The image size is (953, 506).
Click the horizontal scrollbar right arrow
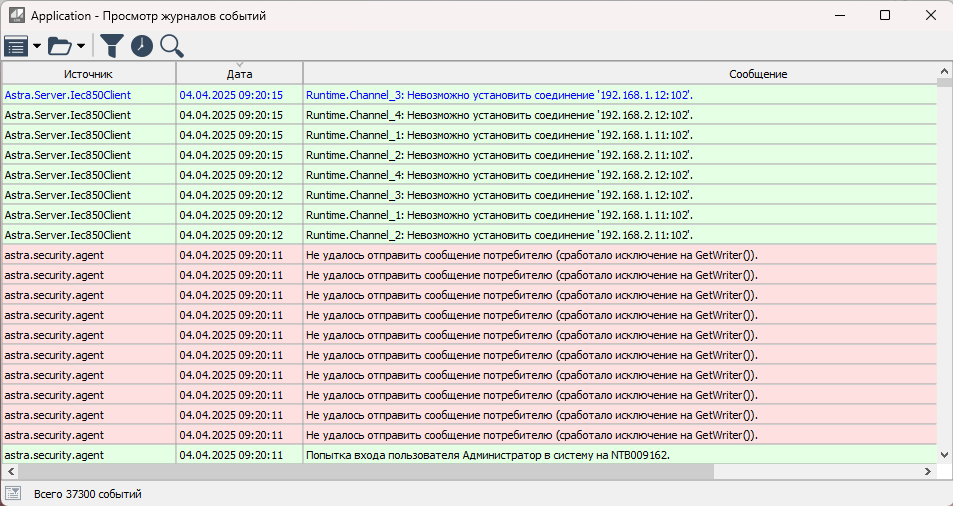(x=930, y=471)
